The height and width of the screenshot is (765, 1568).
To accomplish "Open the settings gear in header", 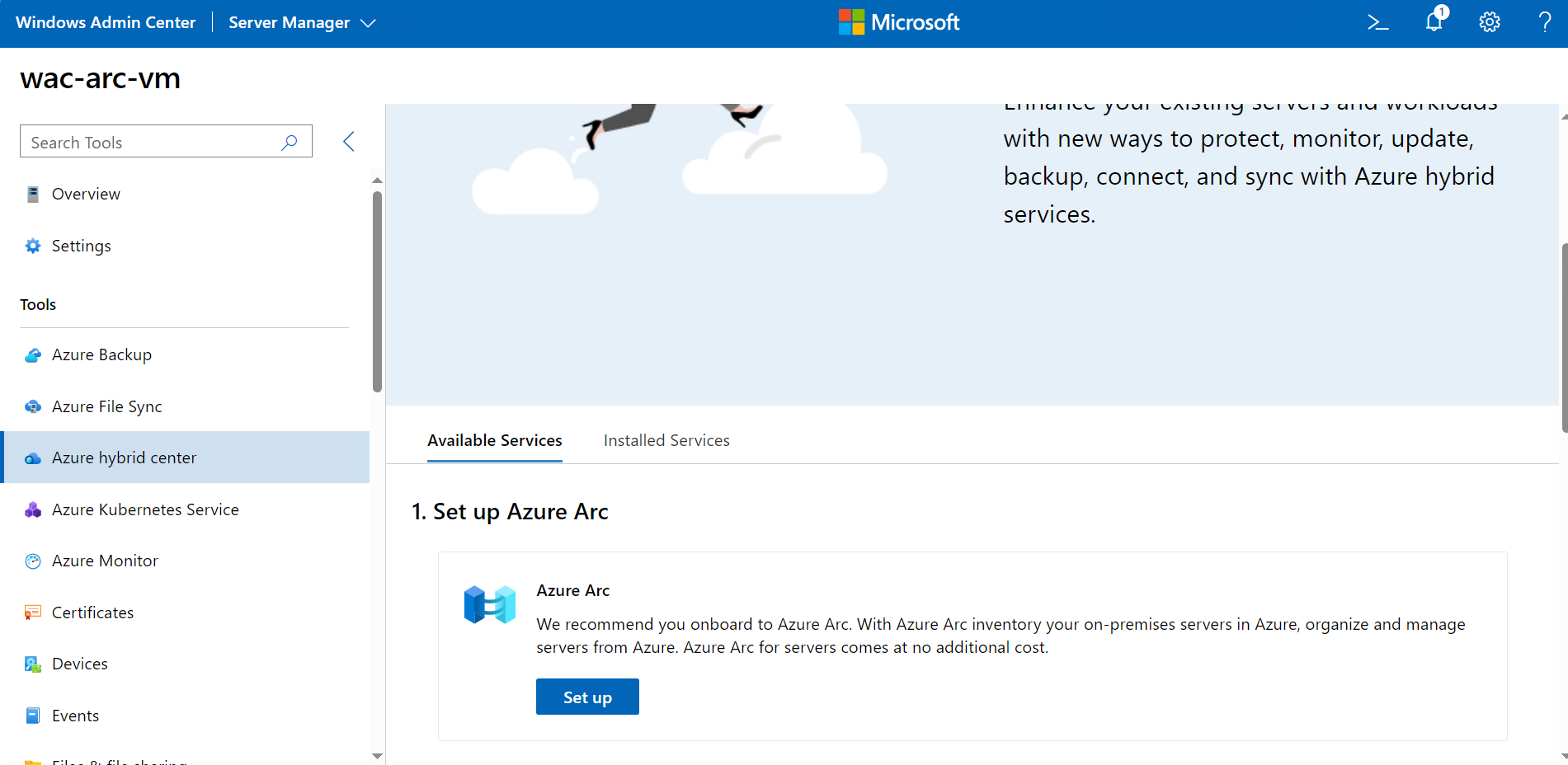I will [1490, 22].
